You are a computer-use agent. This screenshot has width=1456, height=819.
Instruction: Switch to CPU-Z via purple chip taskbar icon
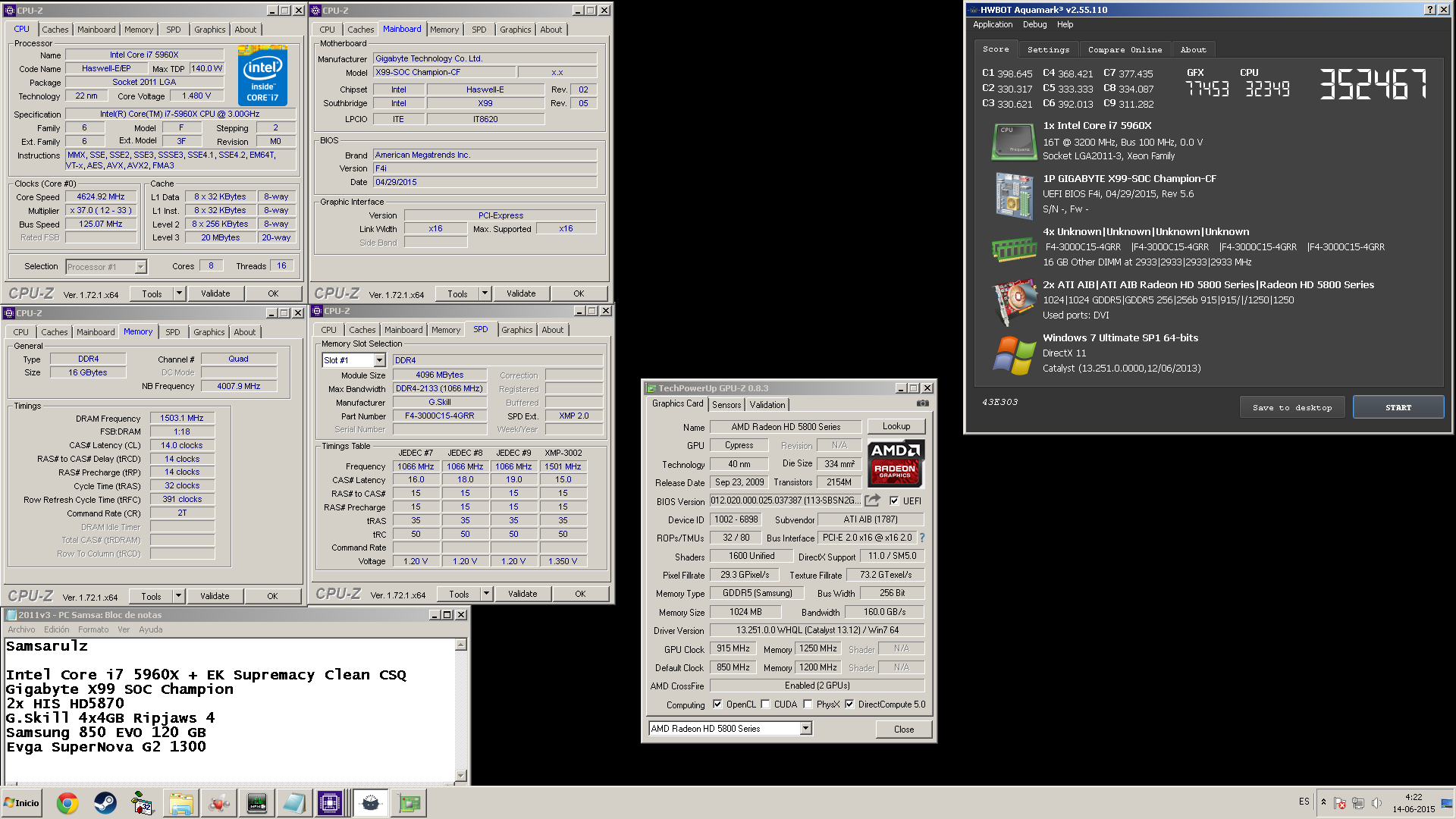coord(331,803)
